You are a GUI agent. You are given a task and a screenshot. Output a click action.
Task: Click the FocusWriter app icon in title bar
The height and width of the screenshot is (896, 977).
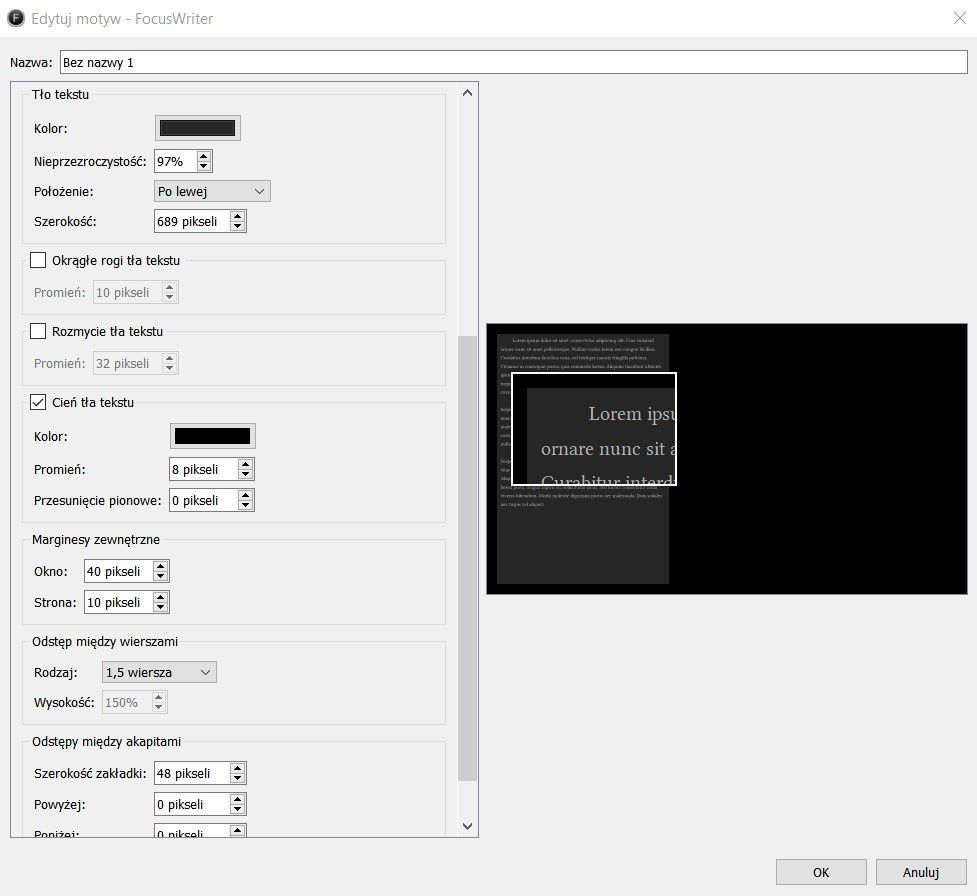point(16,18)
